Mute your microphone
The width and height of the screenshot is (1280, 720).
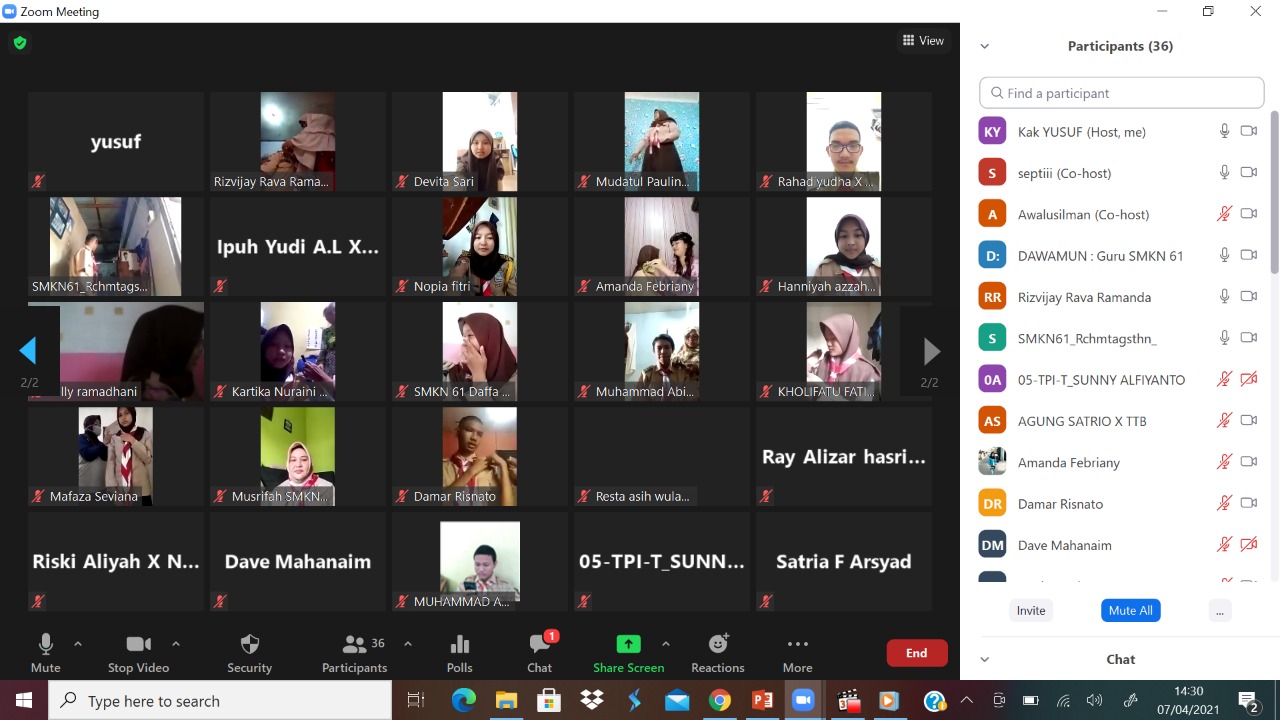click(45, 645)
